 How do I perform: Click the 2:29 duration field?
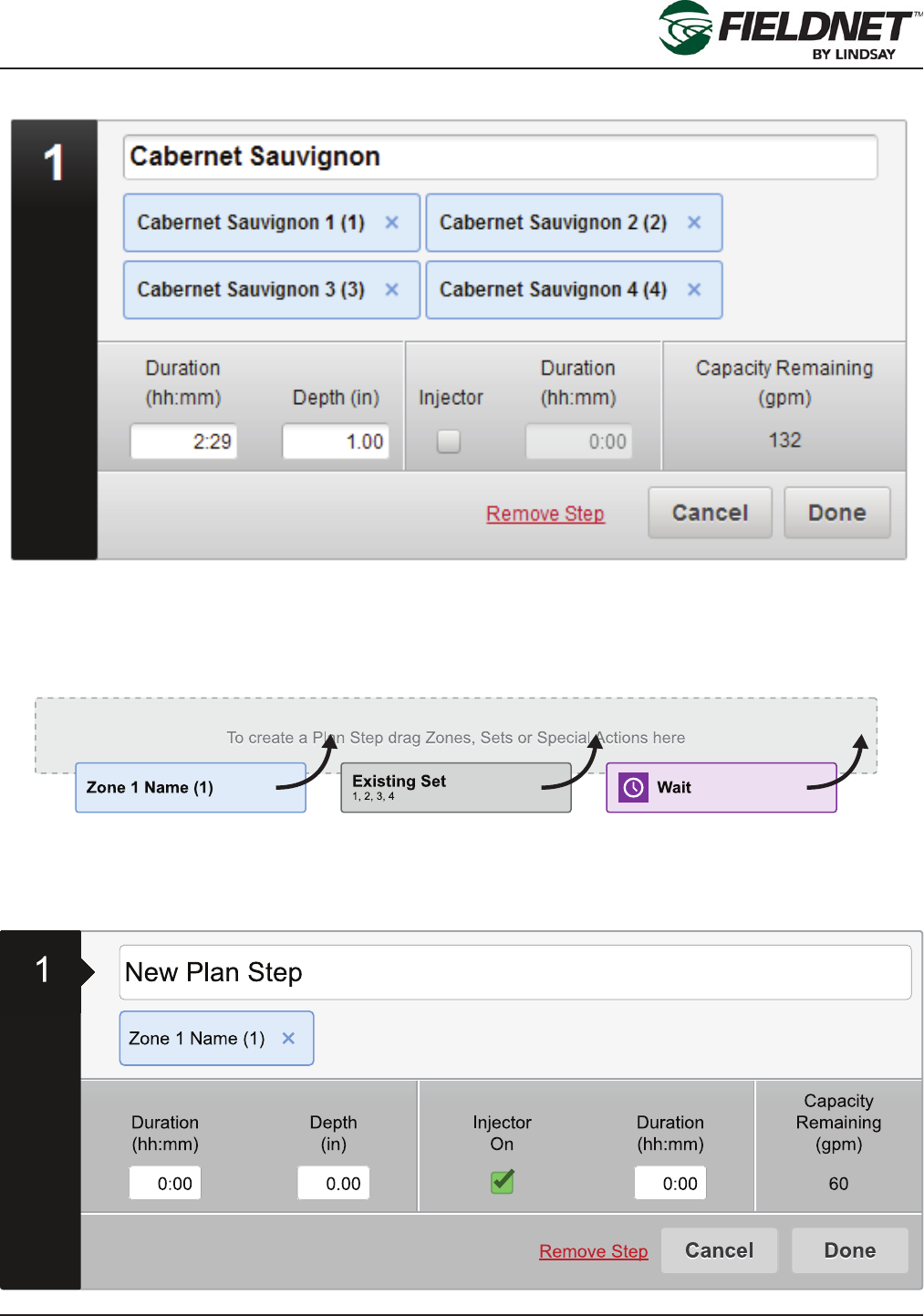point(184,442)
